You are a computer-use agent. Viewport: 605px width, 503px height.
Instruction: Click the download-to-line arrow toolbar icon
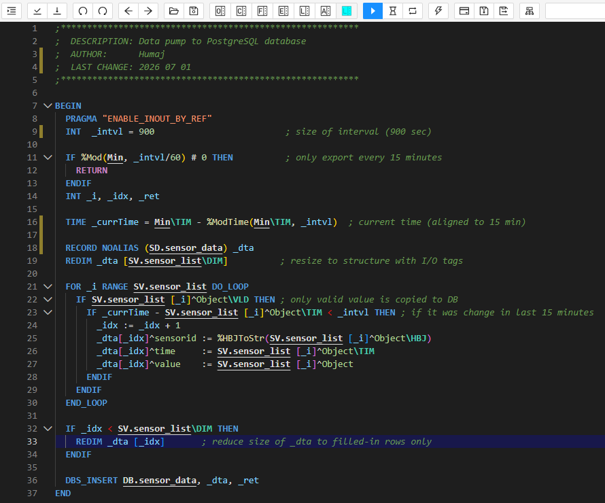(57, 11)
